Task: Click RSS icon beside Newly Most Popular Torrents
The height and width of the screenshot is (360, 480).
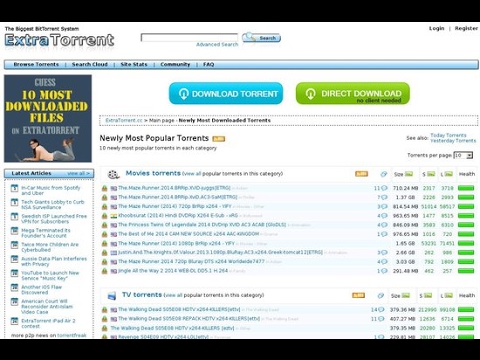Action: [x=219, y=139]
